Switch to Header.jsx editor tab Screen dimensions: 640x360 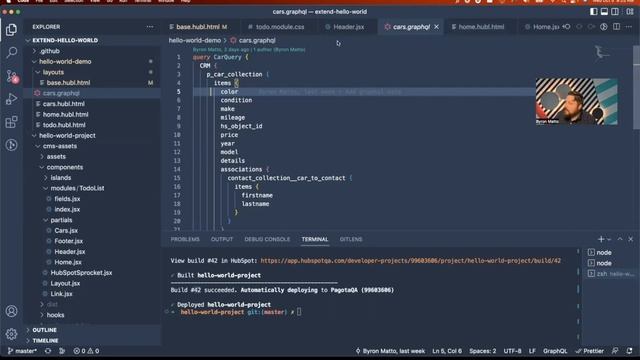[348, 27]
